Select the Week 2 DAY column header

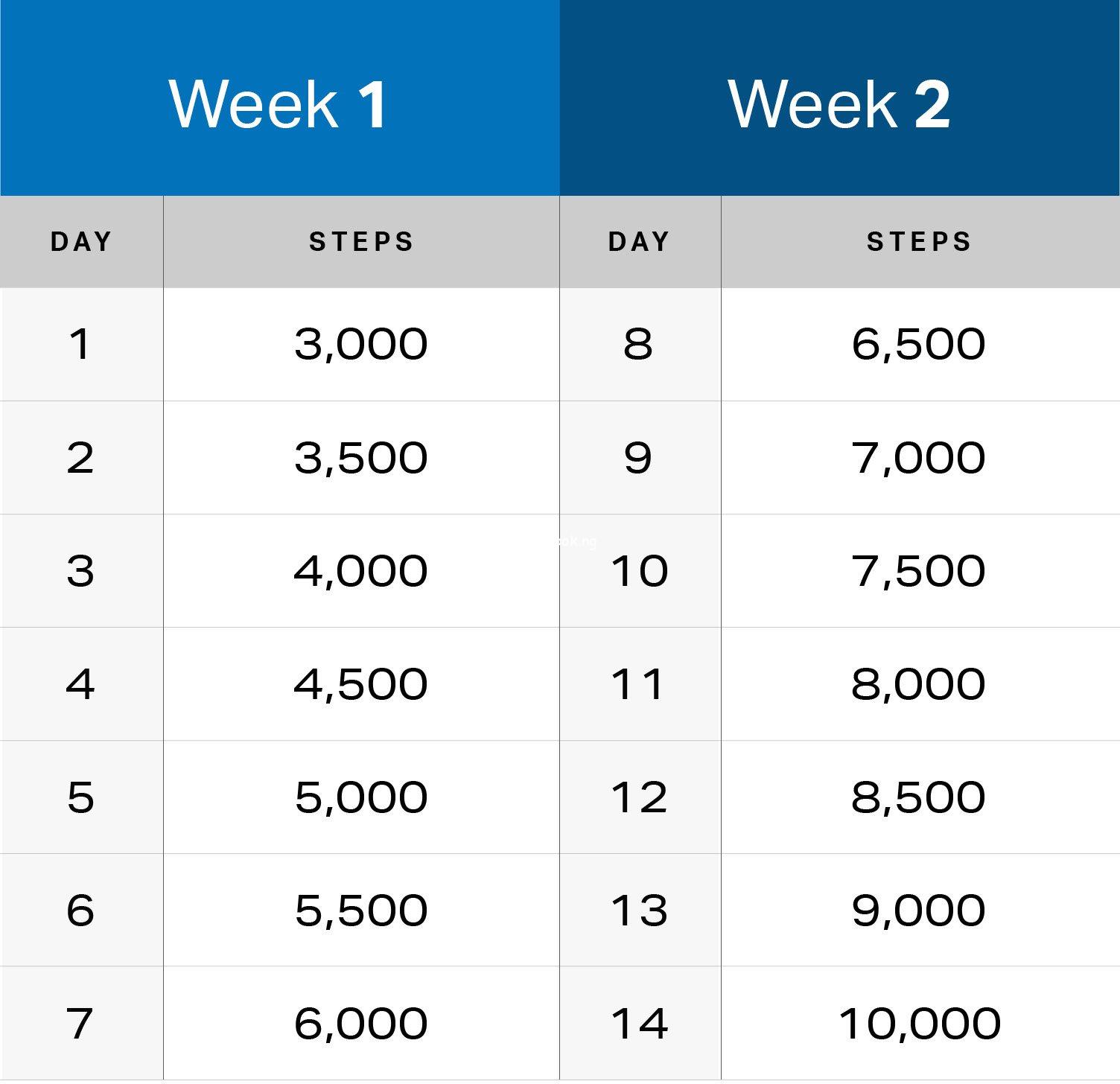pyautogui.click(x=640, y=242)
